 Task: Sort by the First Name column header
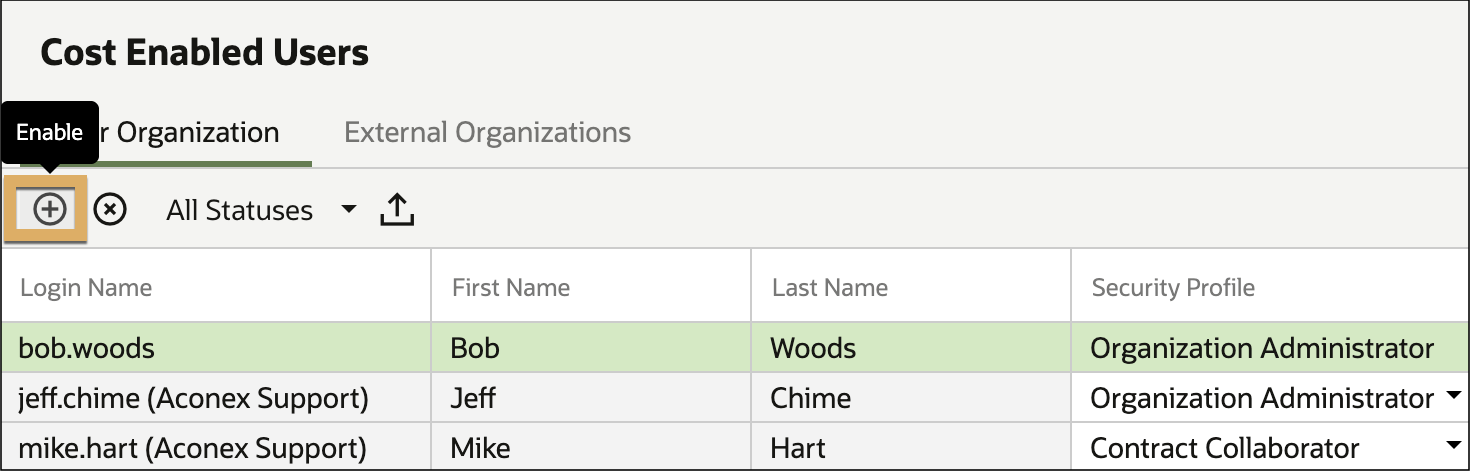510,288
